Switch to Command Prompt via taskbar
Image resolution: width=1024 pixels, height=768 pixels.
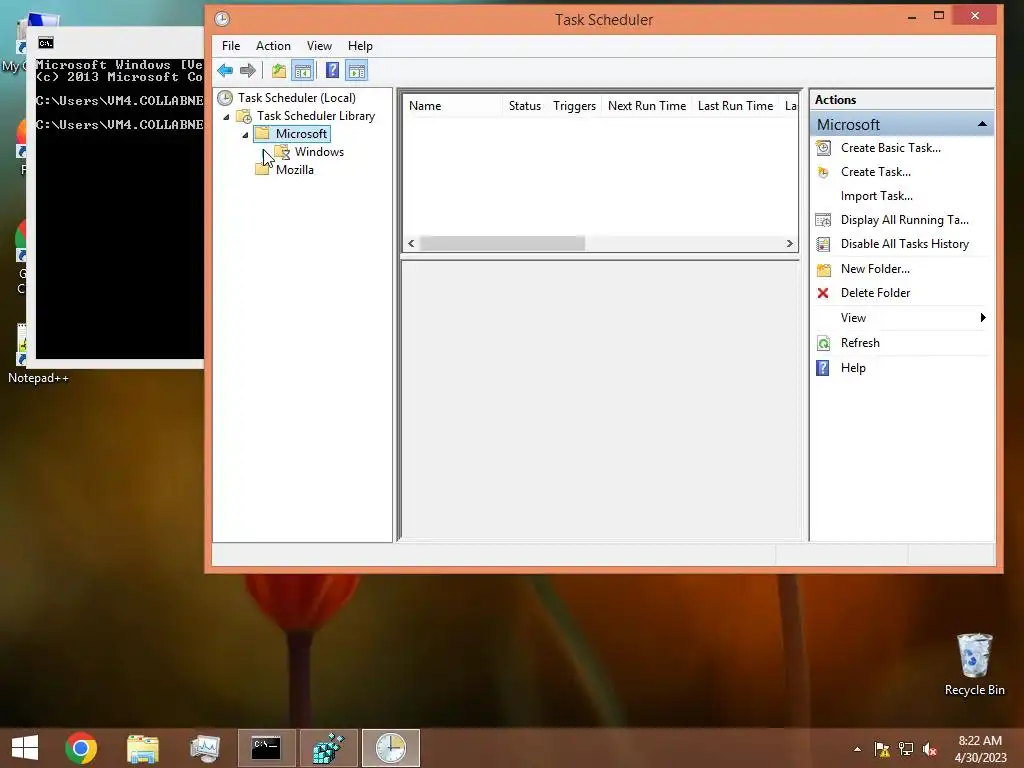pyautogui.click(x=266, y=748)
